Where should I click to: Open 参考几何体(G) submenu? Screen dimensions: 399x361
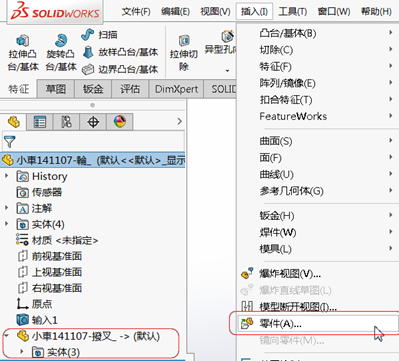tap(318, 191)
